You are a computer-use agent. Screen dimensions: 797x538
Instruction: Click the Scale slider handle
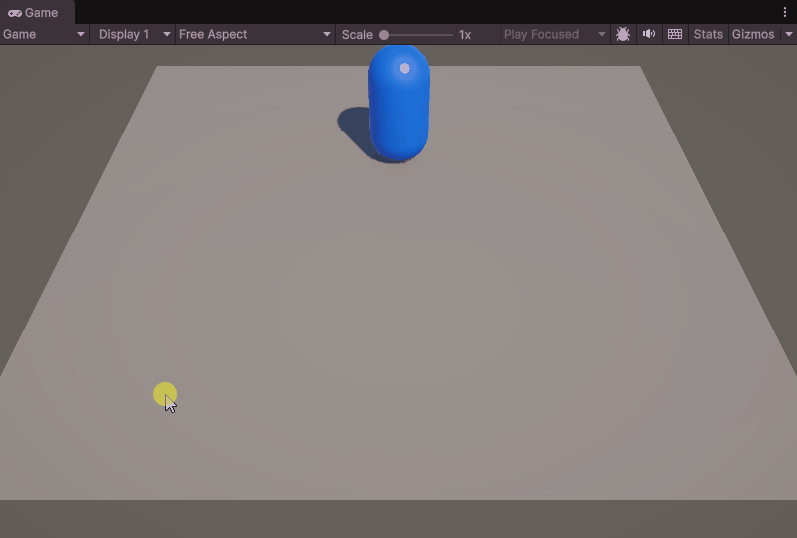(x=384, y=35)
